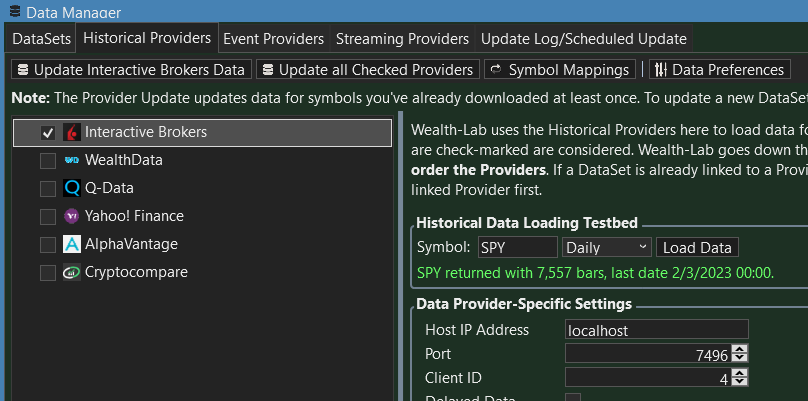808x401 pixels.
Task: Click the Load Data button
Action: (697, 248)
